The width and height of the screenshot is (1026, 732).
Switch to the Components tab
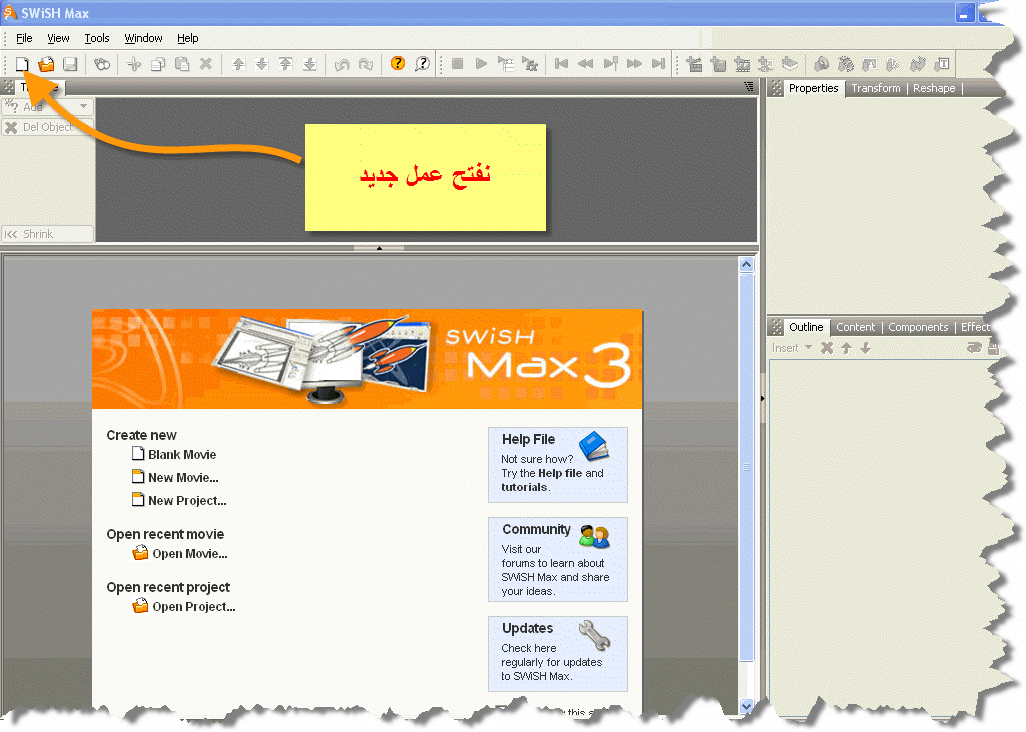(917, 327)
